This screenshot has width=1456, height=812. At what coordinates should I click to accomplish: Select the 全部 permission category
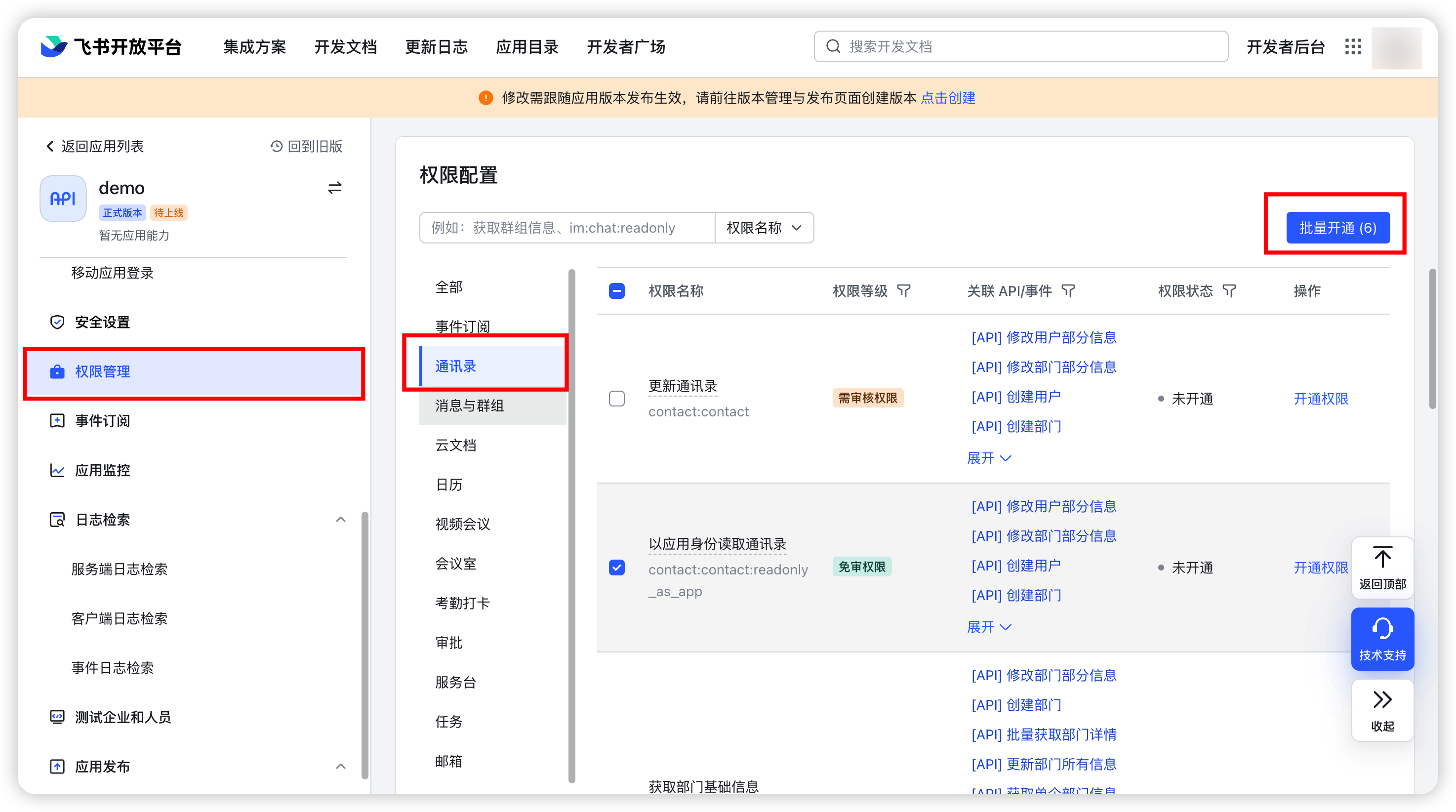493,287
